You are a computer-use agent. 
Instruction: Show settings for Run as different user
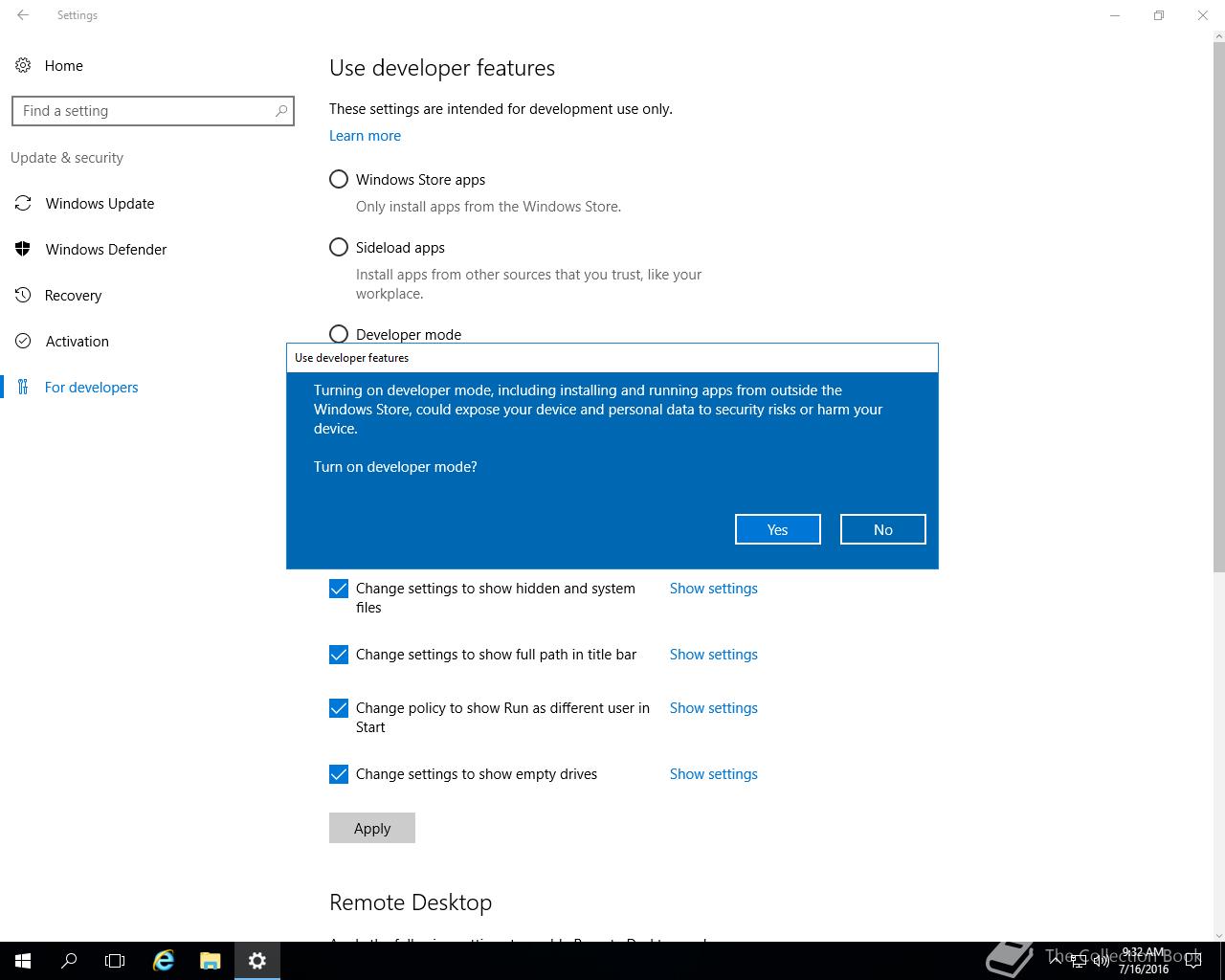pos(713,708)
